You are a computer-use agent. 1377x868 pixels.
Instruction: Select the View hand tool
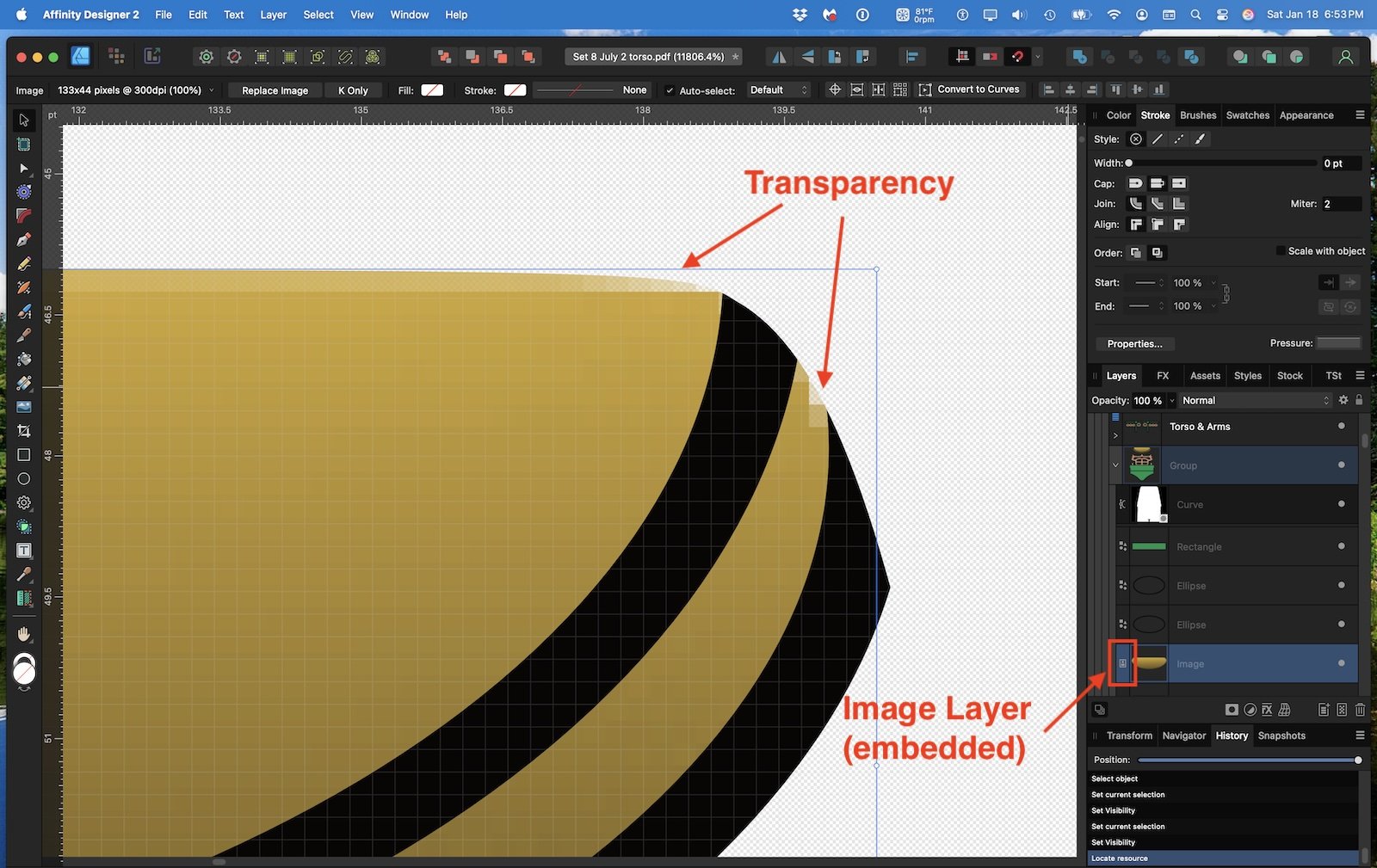click(x=24, y=634)
